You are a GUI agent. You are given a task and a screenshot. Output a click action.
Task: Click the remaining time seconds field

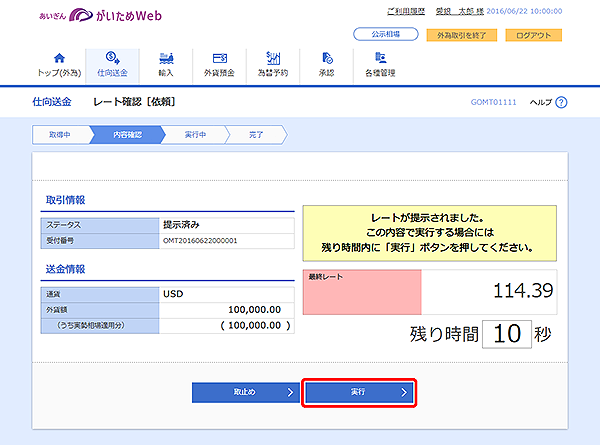coord(507,334)
